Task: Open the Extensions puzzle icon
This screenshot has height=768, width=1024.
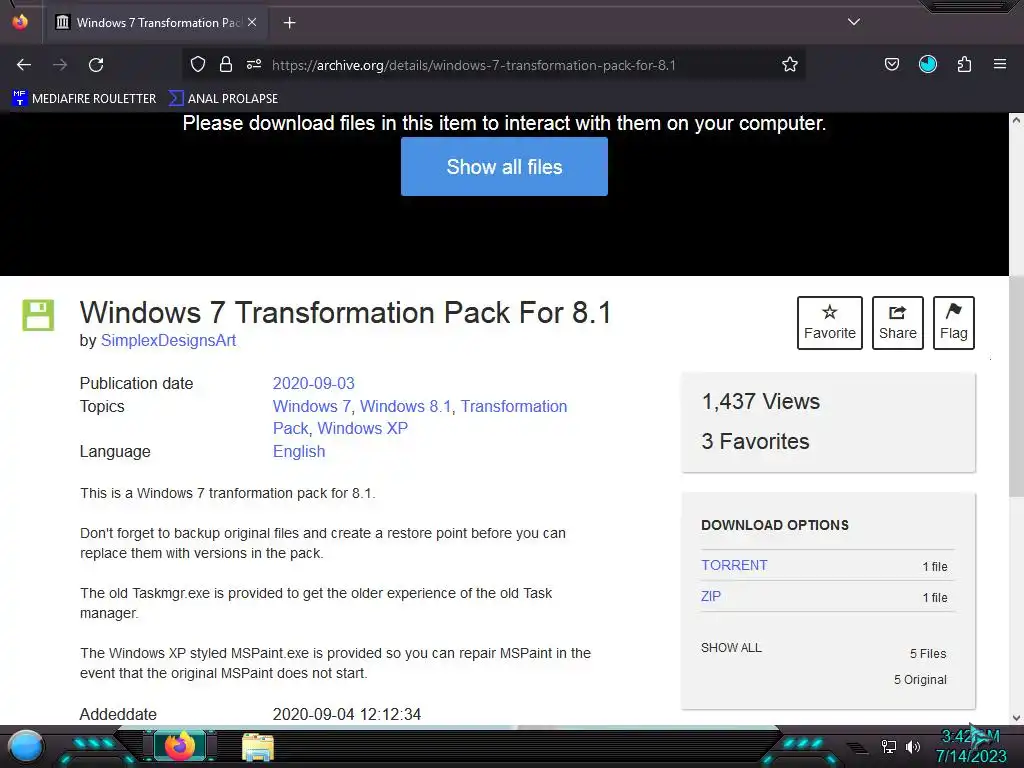Action: point(964,64)
